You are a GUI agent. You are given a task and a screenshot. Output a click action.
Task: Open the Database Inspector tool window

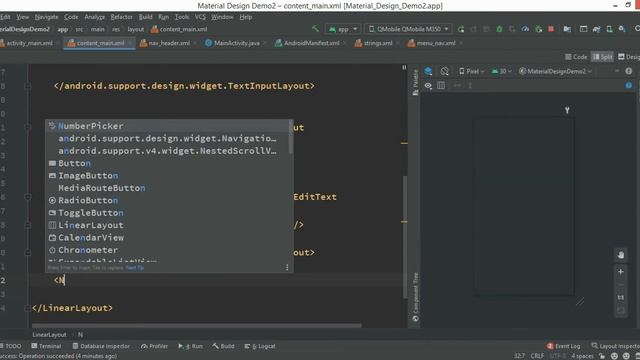(101, 346)
